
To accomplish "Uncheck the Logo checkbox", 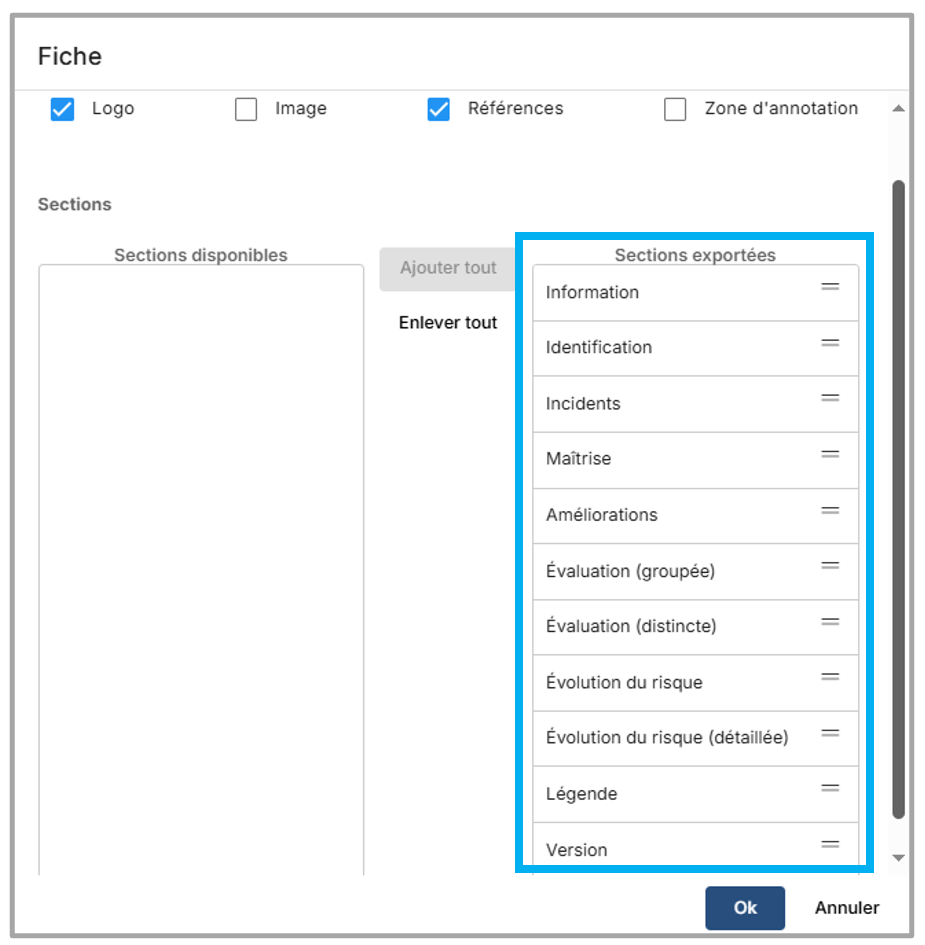I will point(62,109).
